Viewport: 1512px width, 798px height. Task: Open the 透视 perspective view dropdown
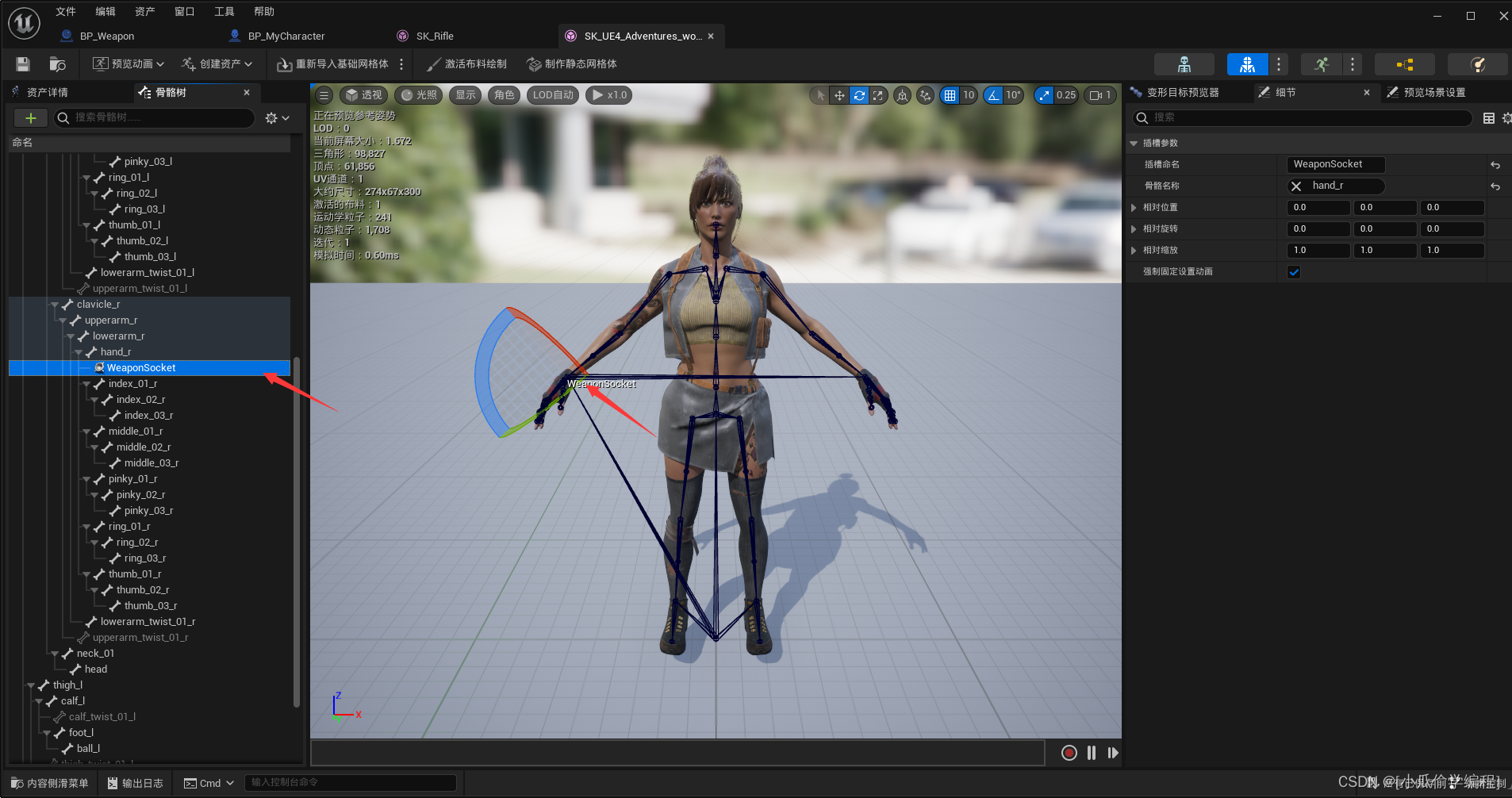point(363,95)
